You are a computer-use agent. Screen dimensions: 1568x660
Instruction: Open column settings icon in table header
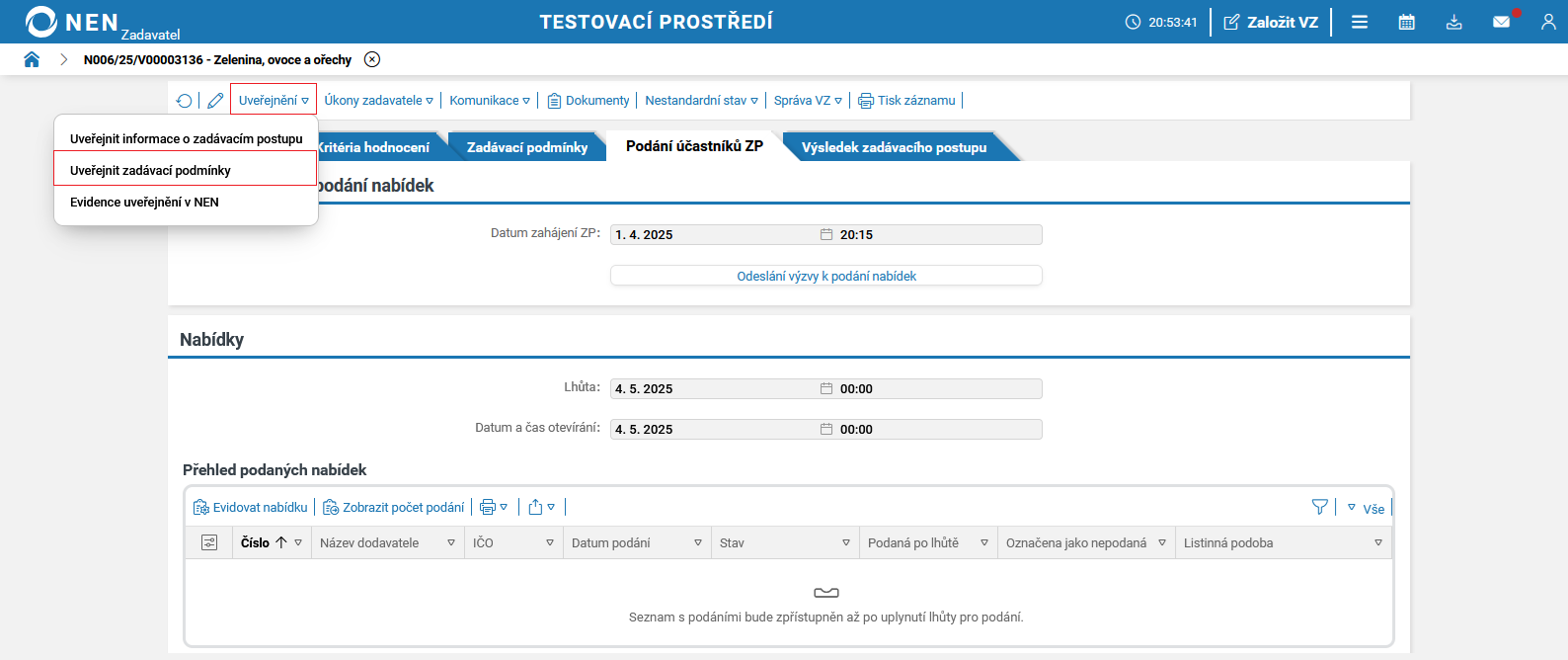[x=209, y=542]
